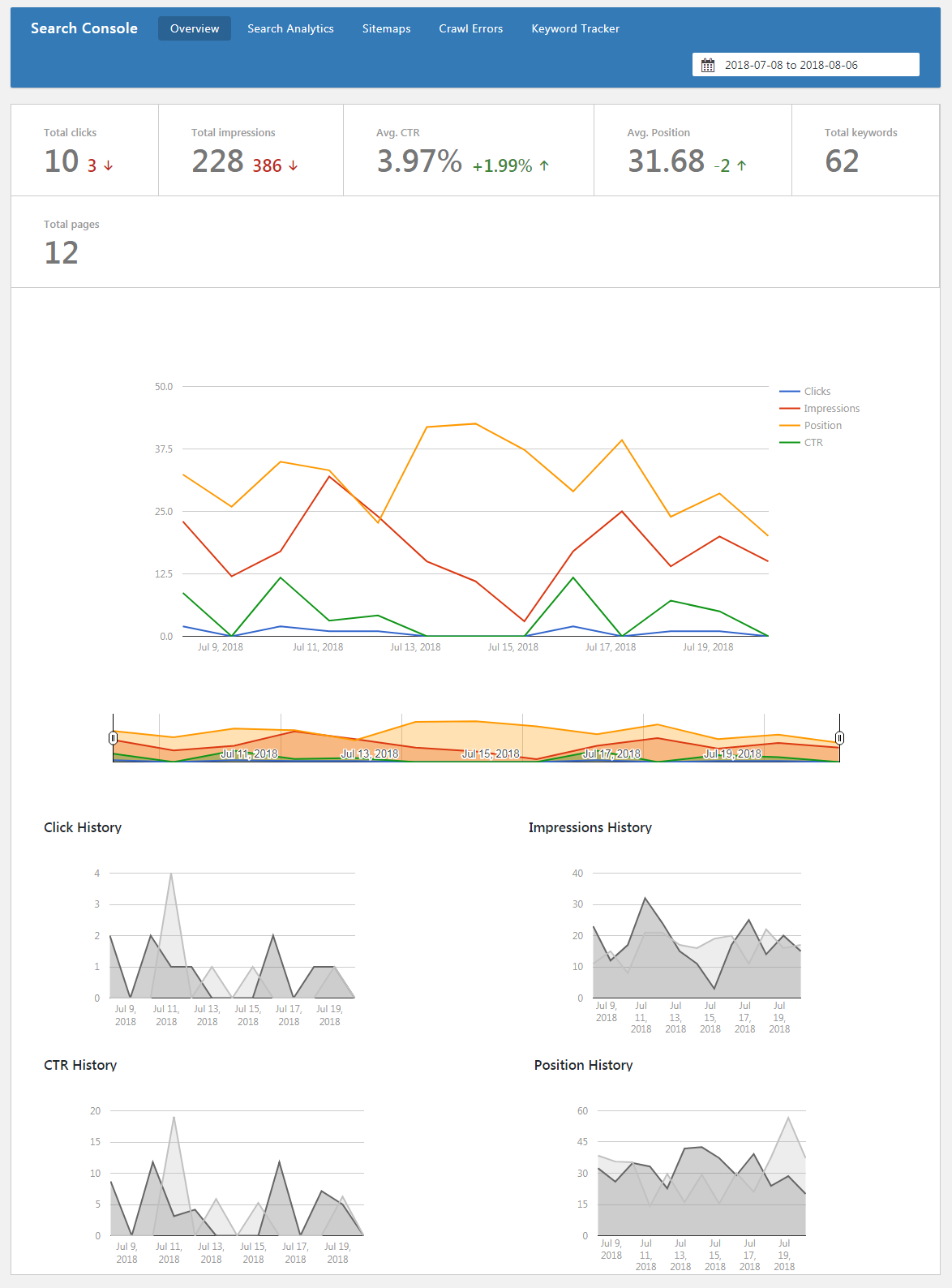Click the Total pages value 12
952x1288 pixels.
point(62,253)
